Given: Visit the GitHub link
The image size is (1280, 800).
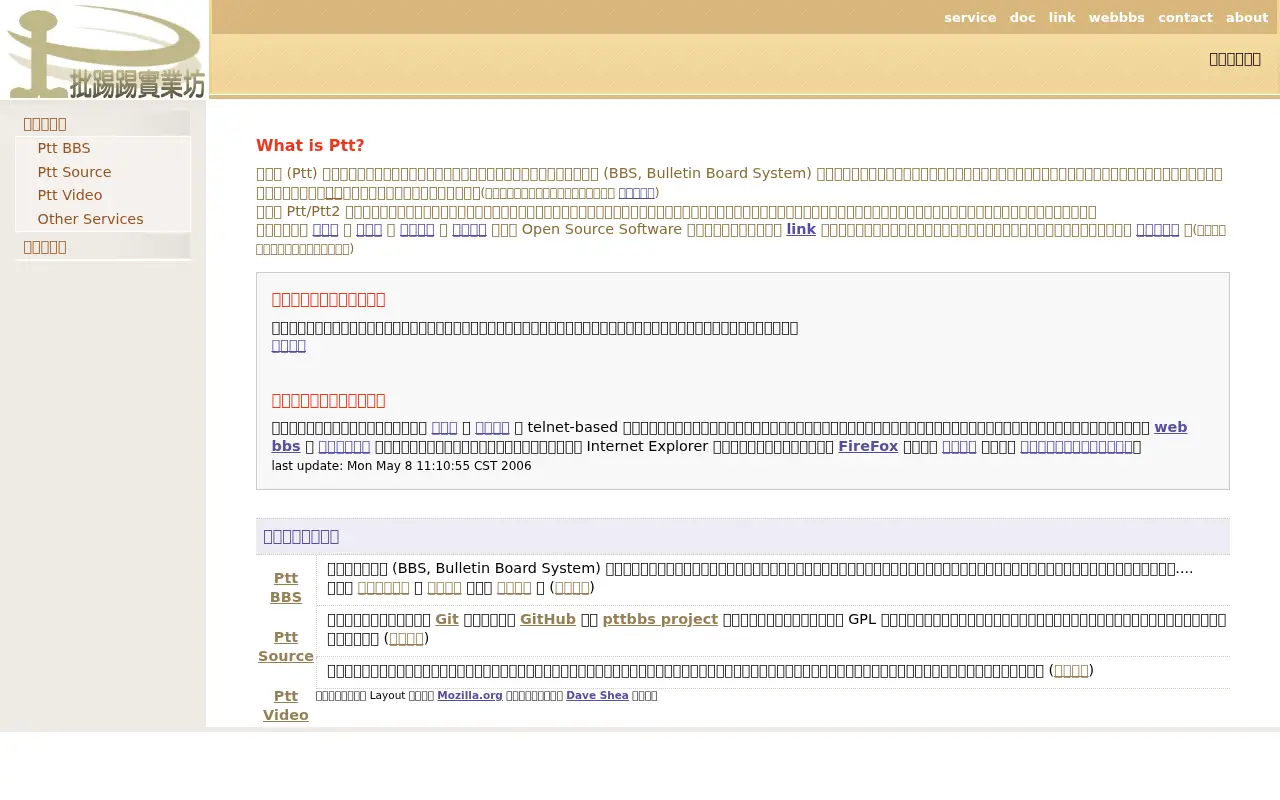Looking at the screenshot, I should (548, 619).
